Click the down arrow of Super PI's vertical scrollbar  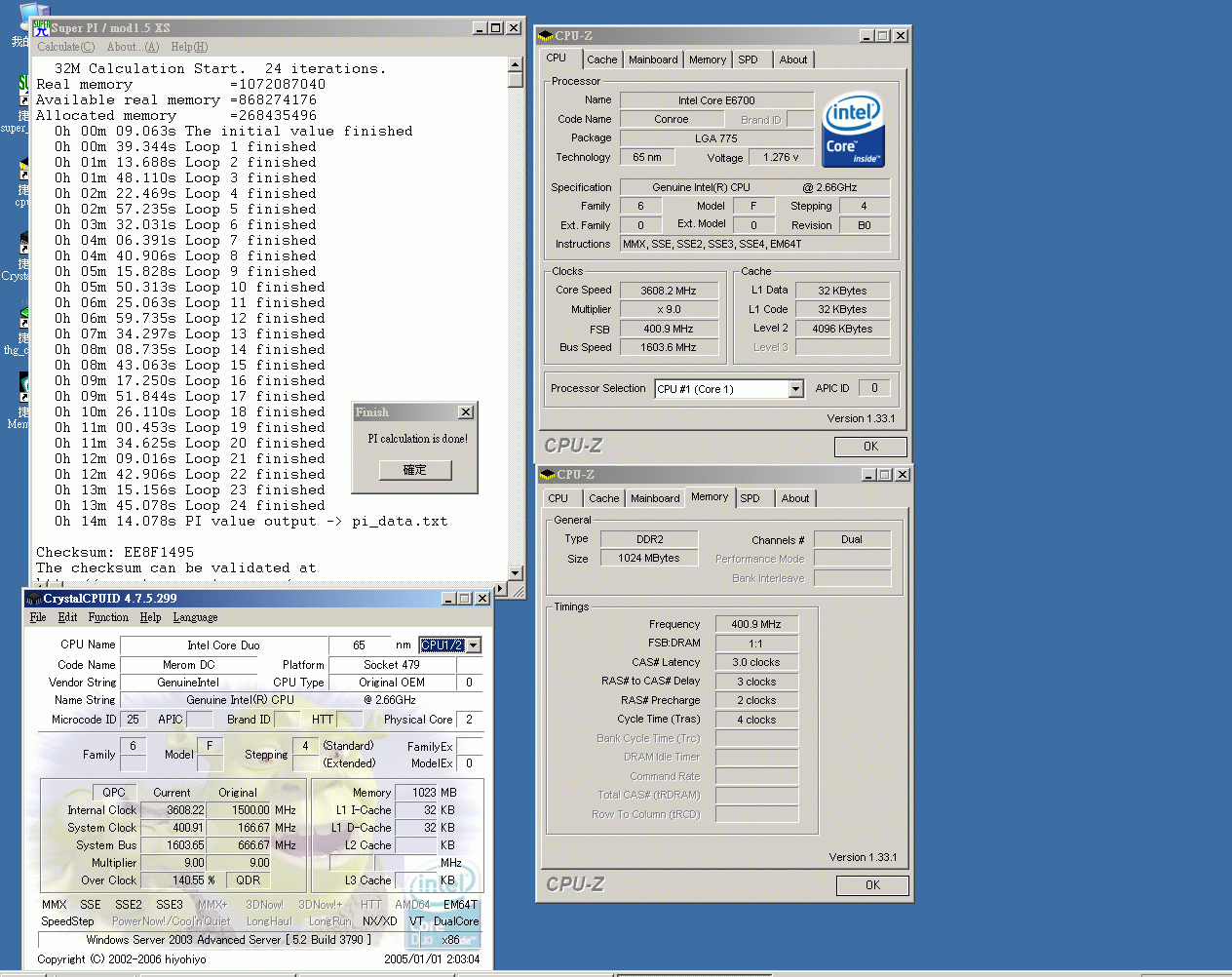(516, 573)
